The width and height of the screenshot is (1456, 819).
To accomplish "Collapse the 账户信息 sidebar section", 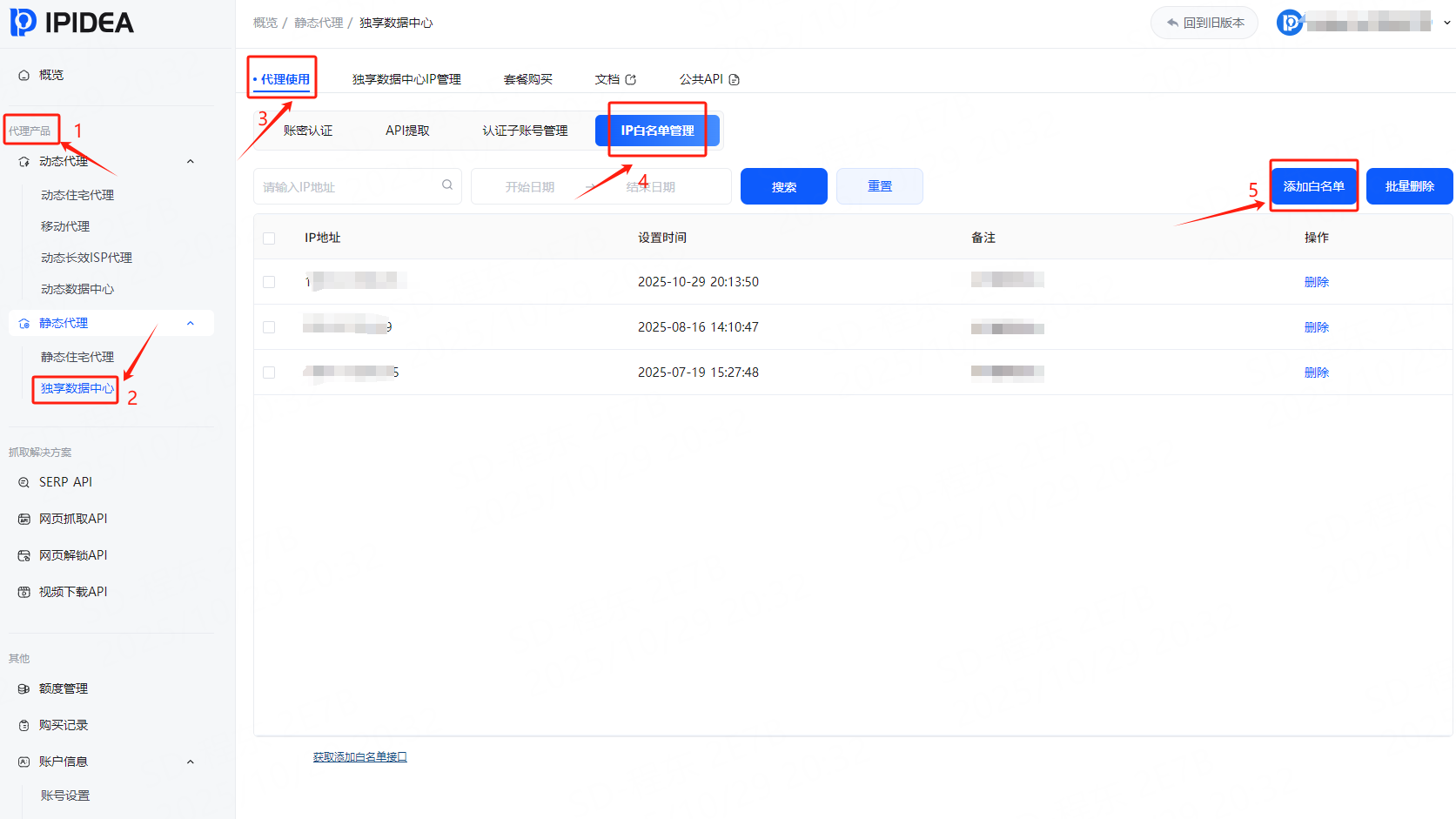I will tap(191, 762).
